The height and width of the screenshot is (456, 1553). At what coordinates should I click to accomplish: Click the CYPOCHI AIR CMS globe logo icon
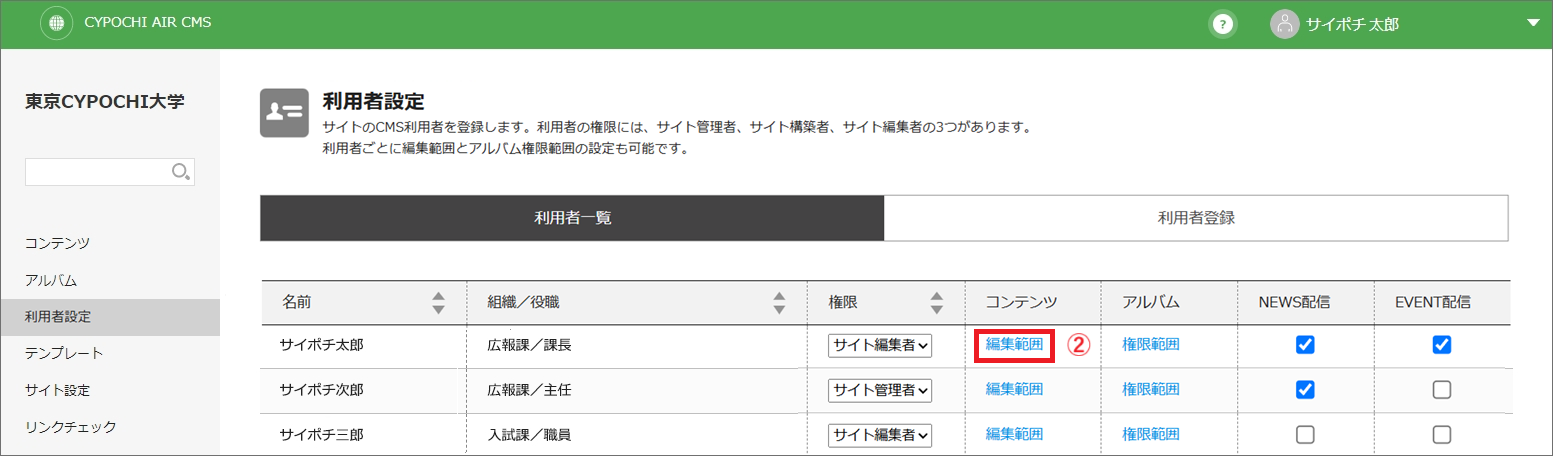pos(56,23)
